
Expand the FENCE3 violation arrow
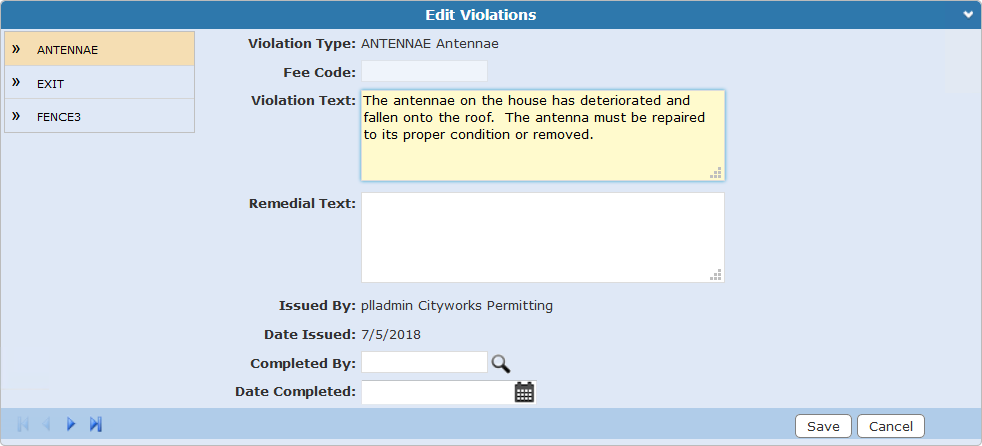[16, 115]
